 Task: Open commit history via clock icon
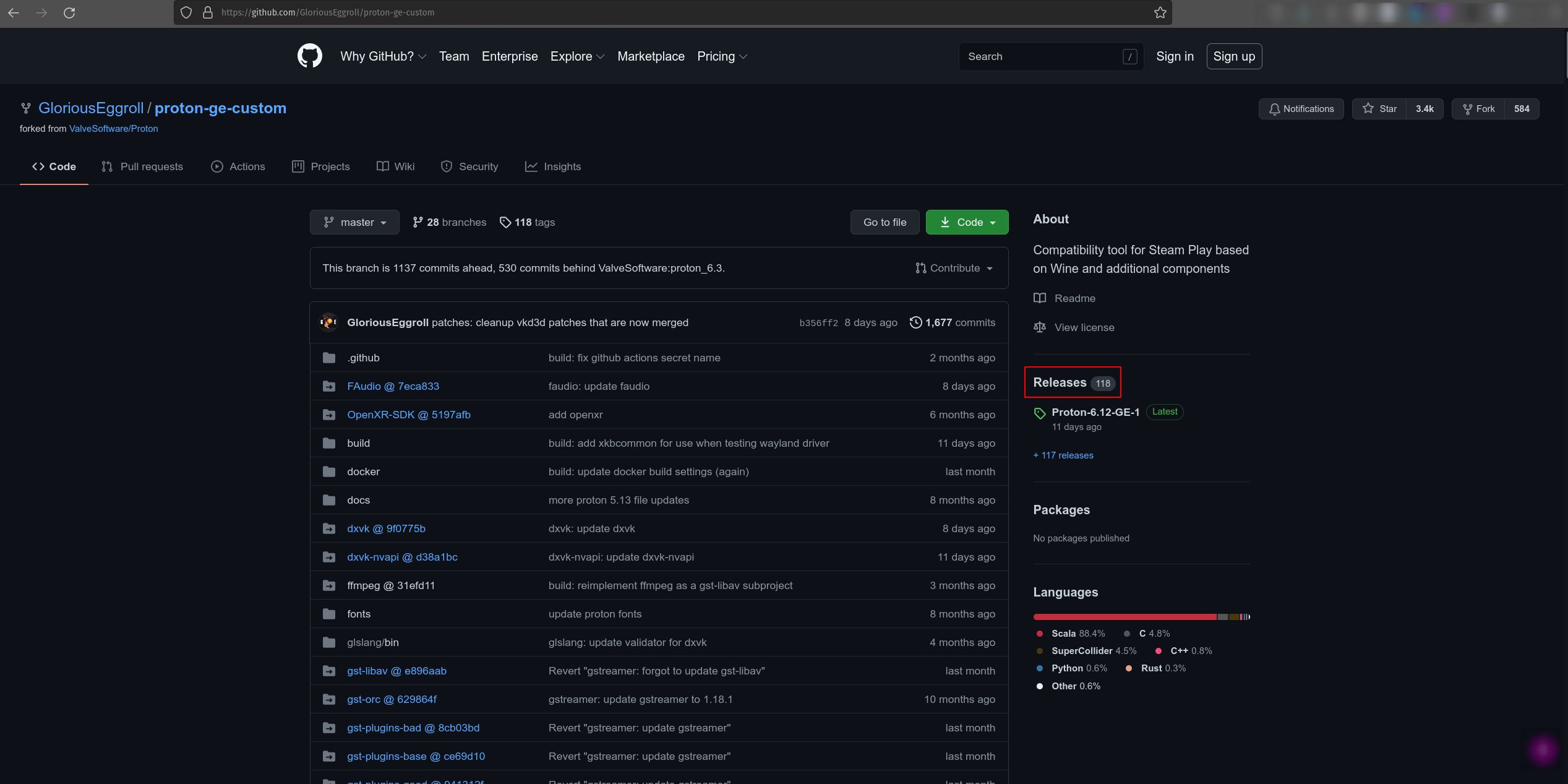[915, 322]
